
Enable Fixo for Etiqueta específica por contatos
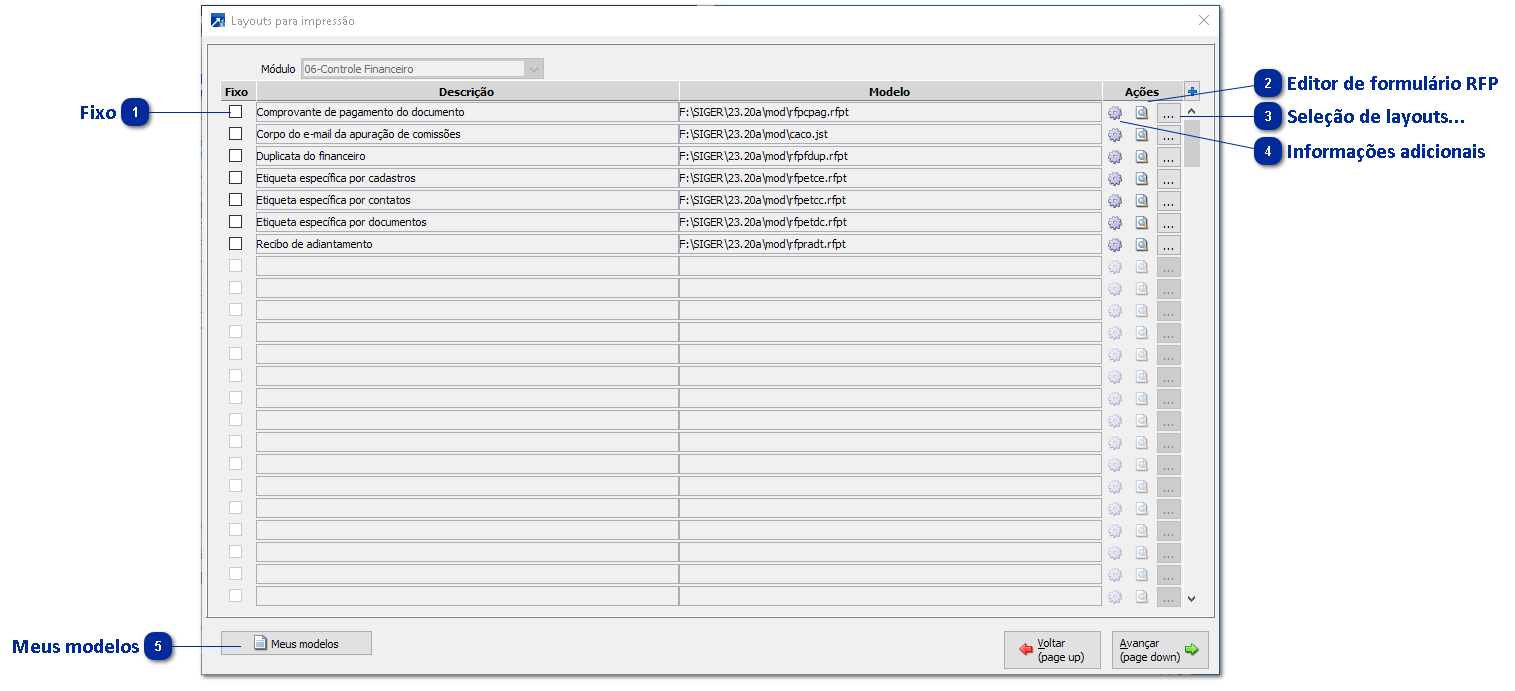[x=236, y=199]
